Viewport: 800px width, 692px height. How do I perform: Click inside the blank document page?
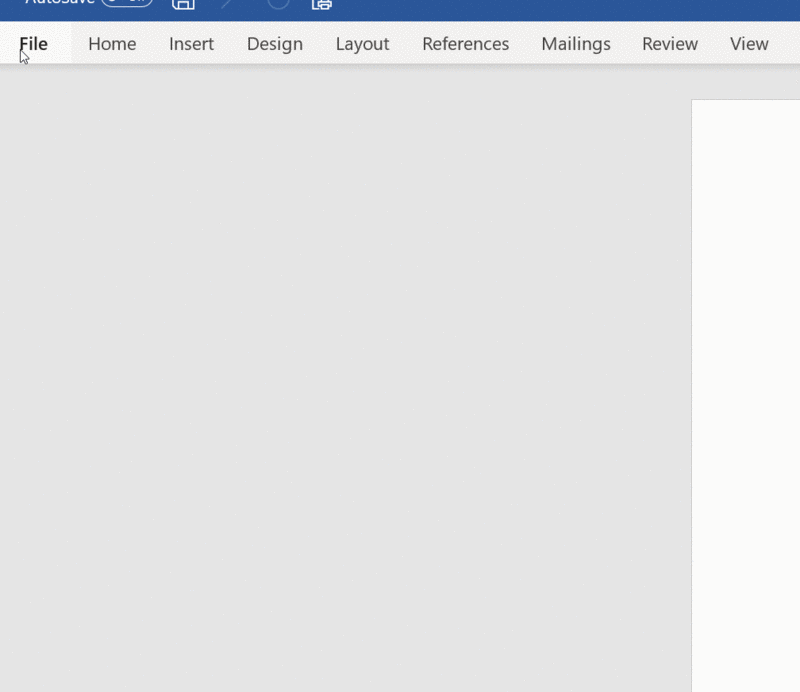[745, 396]
